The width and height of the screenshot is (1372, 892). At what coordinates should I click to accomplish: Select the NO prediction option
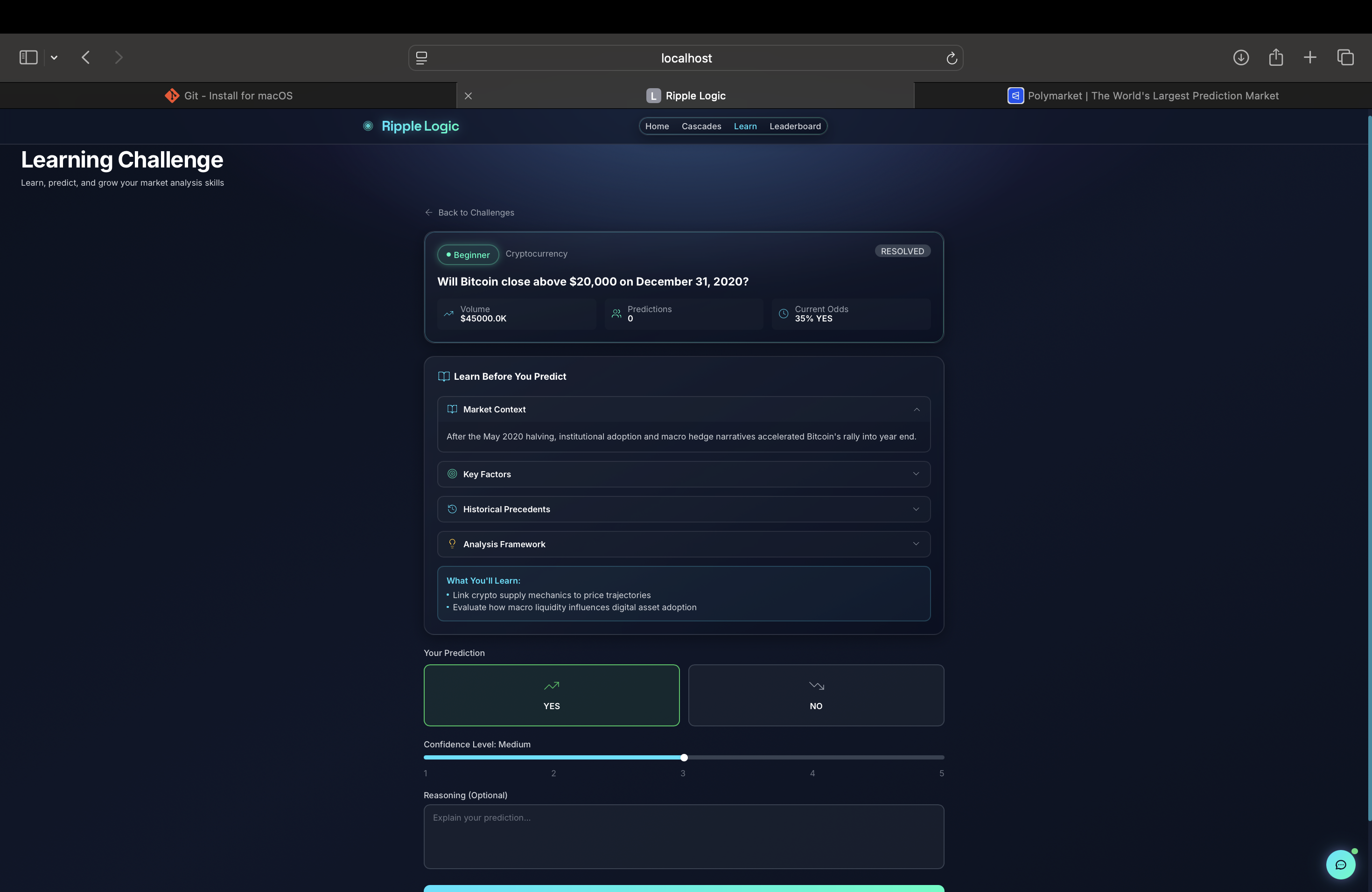(x=816, y=695)
